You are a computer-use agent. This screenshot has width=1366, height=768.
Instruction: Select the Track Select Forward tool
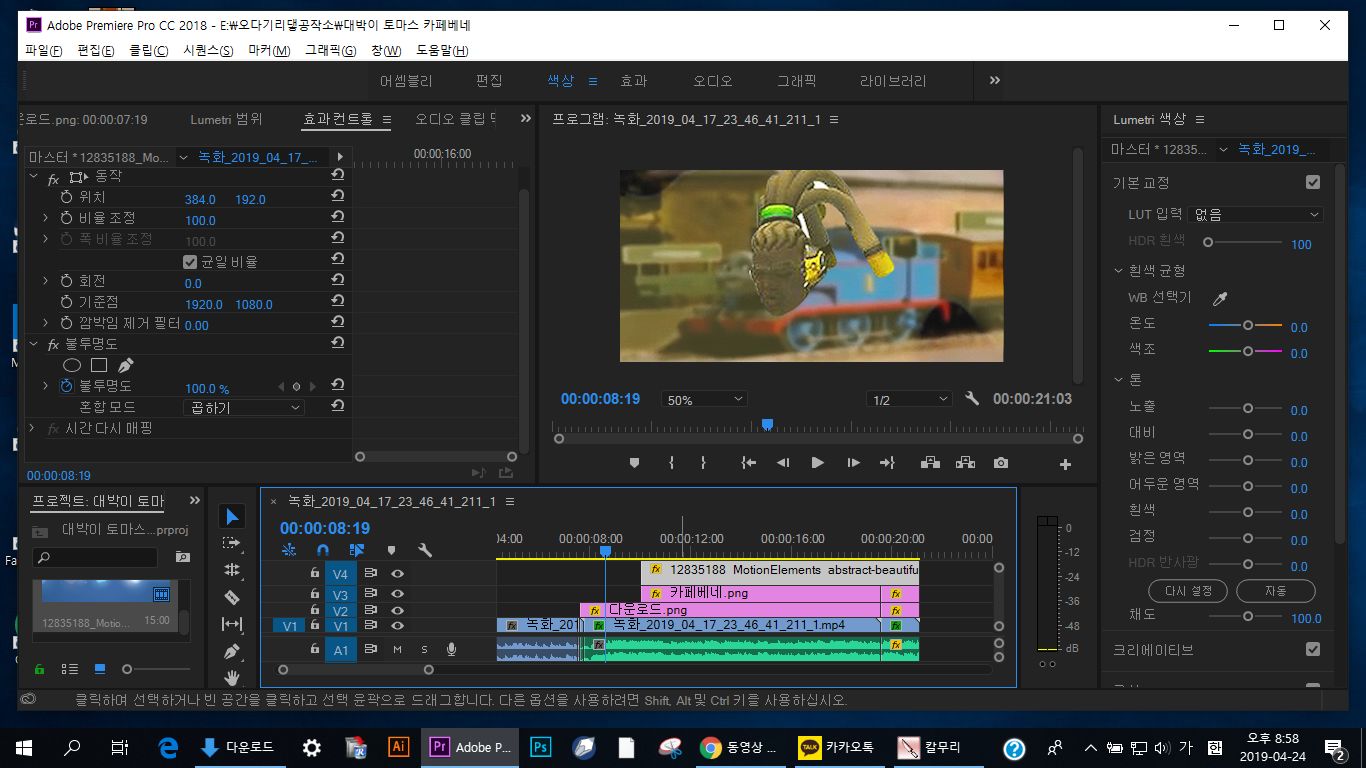[x=232, y=543]
